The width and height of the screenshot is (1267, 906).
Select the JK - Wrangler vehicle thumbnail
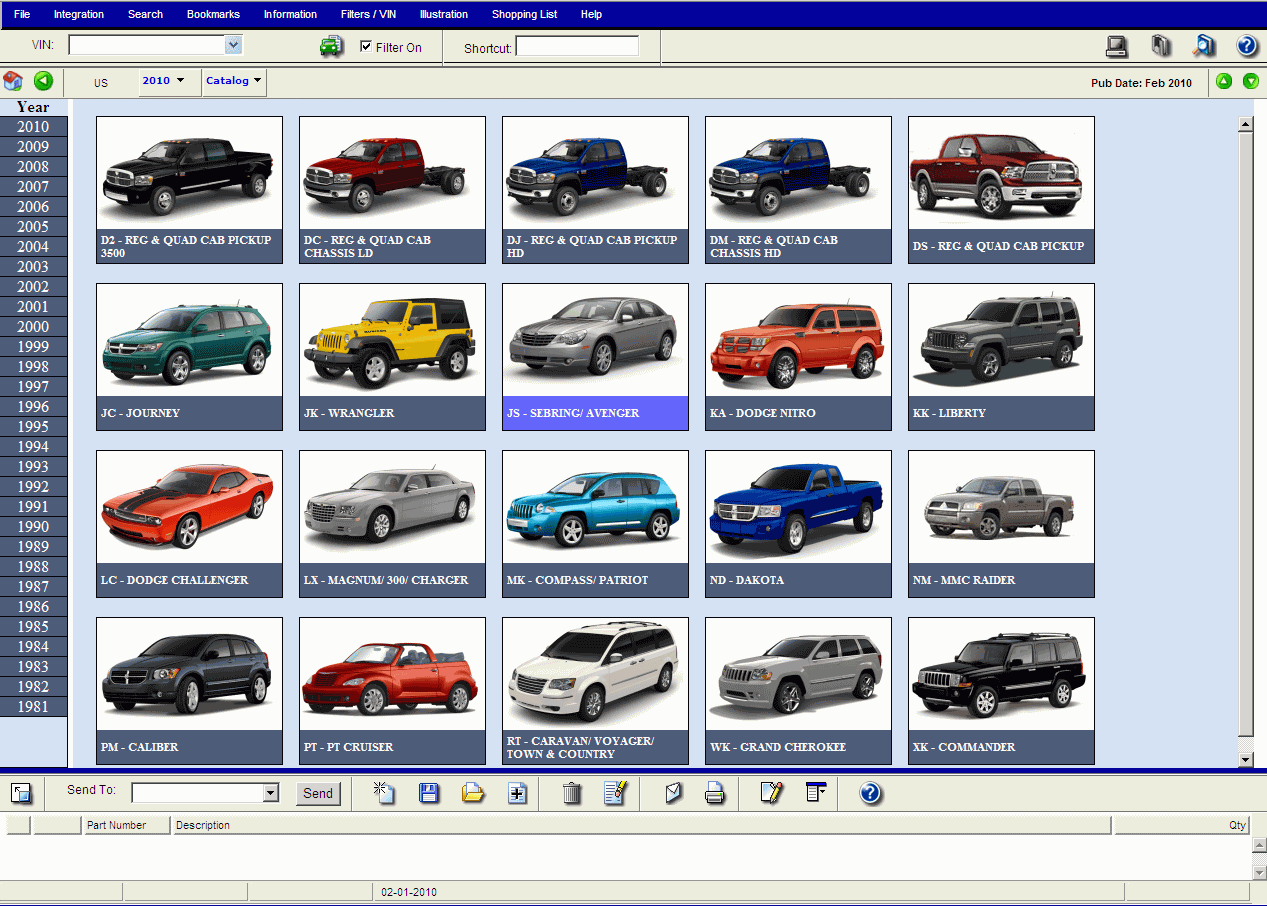click(392, 356)
